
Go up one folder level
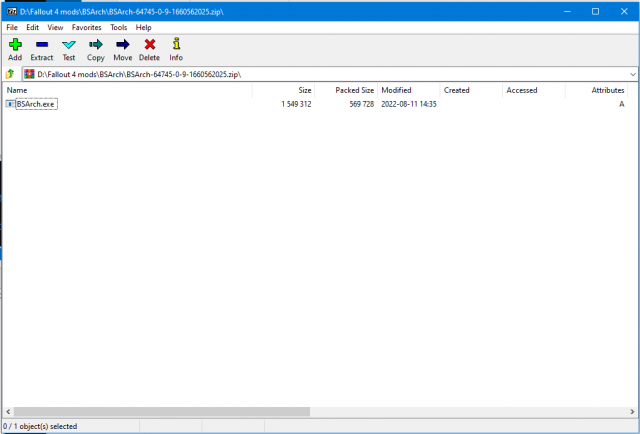10,75
